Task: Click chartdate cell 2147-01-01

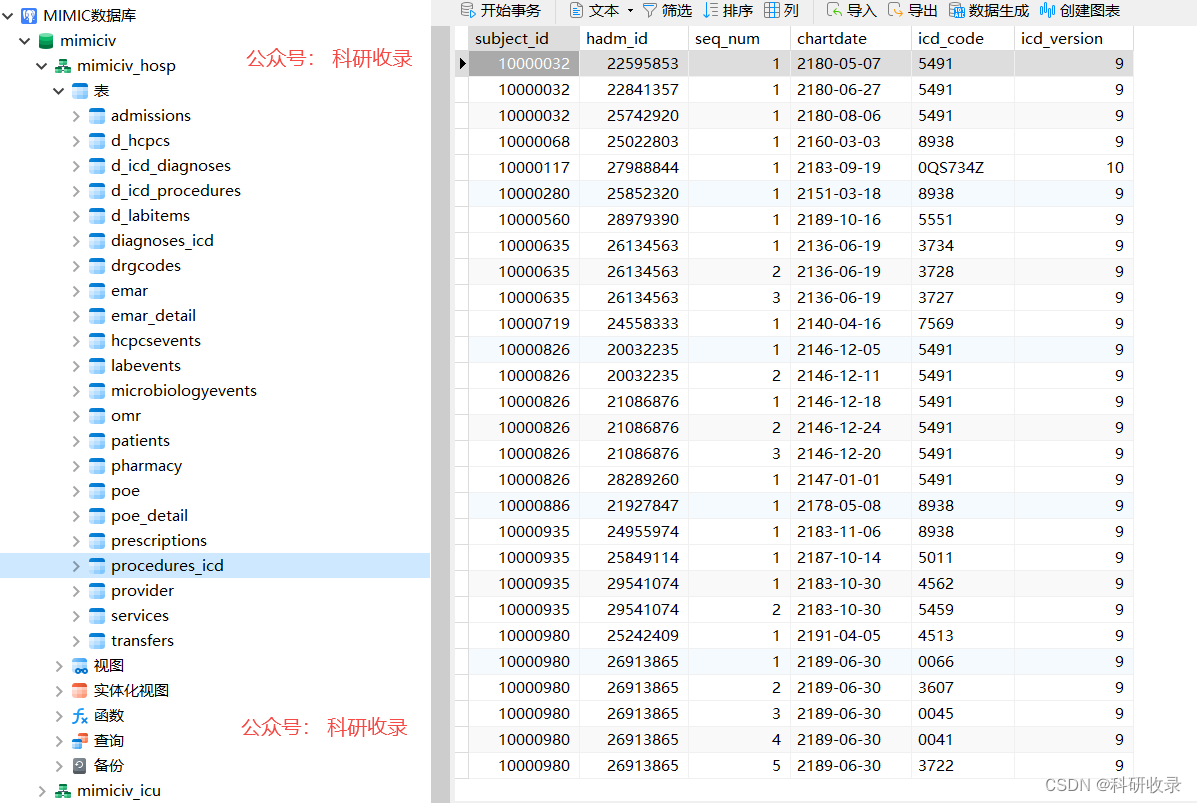Action: coord(850,479)
